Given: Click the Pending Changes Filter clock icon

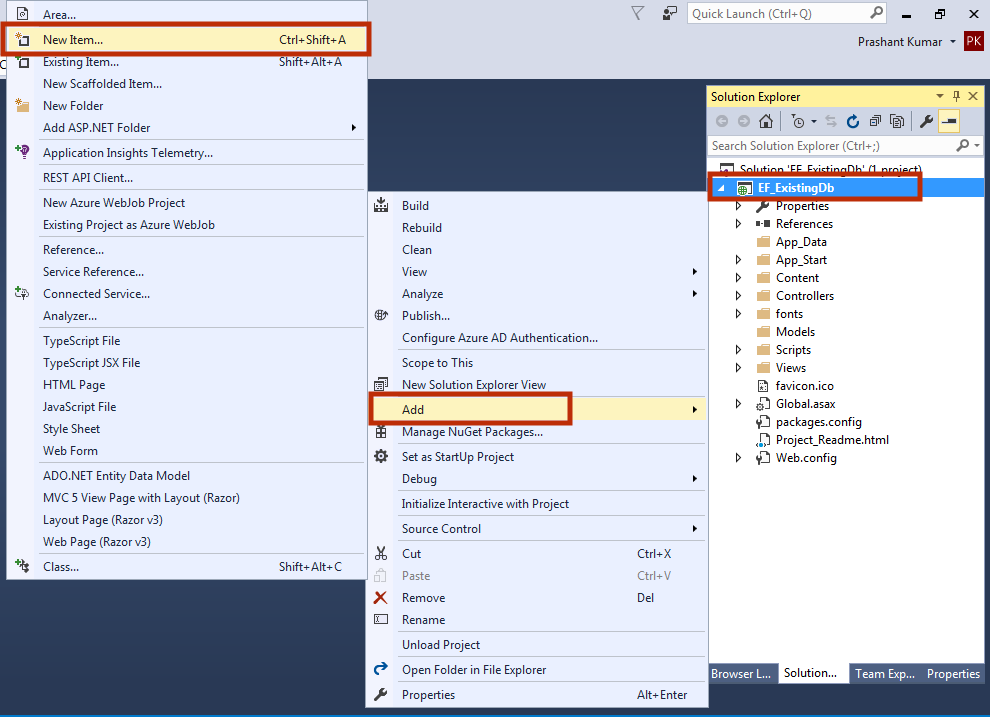Looking at the screenshot, I should [798, 121].
